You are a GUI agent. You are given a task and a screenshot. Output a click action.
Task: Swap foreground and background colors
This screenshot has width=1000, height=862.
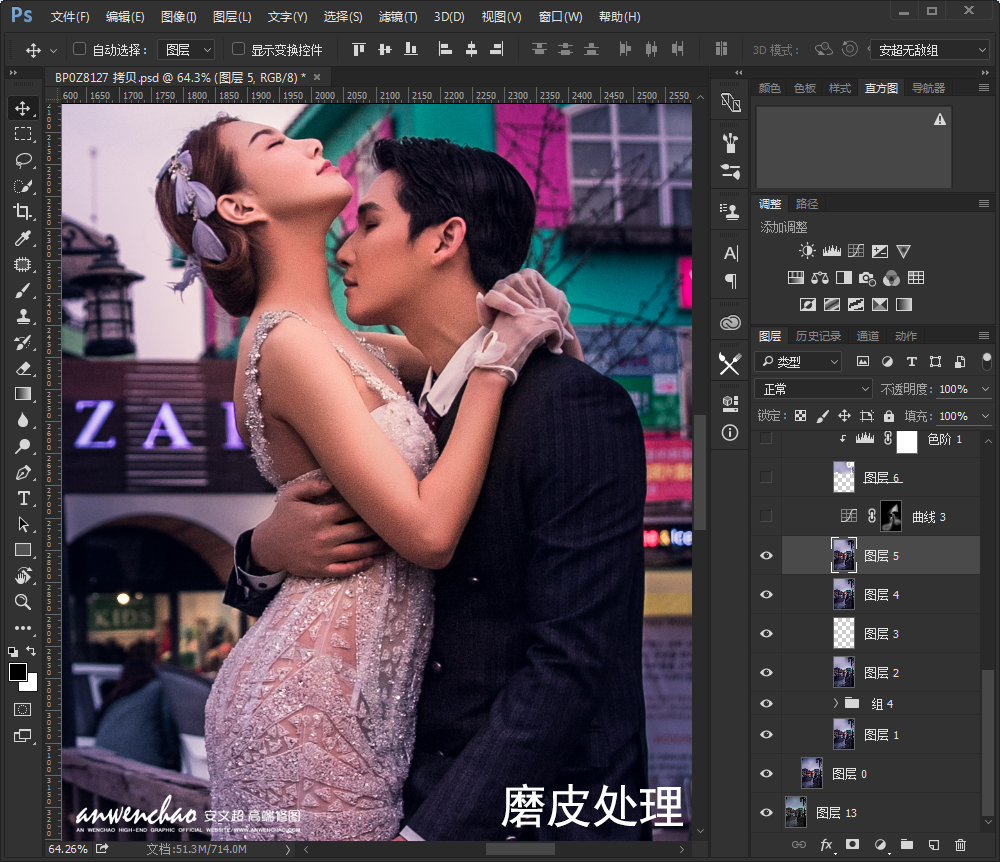31,651
